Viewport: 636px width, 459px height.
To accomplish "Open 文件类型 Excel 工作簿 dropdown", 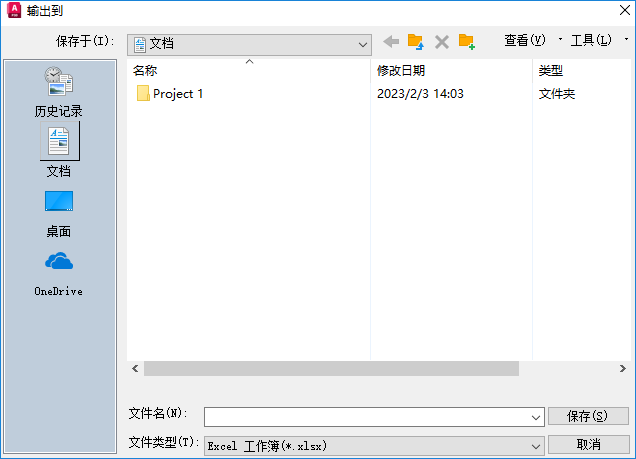I will coord(374,446).
